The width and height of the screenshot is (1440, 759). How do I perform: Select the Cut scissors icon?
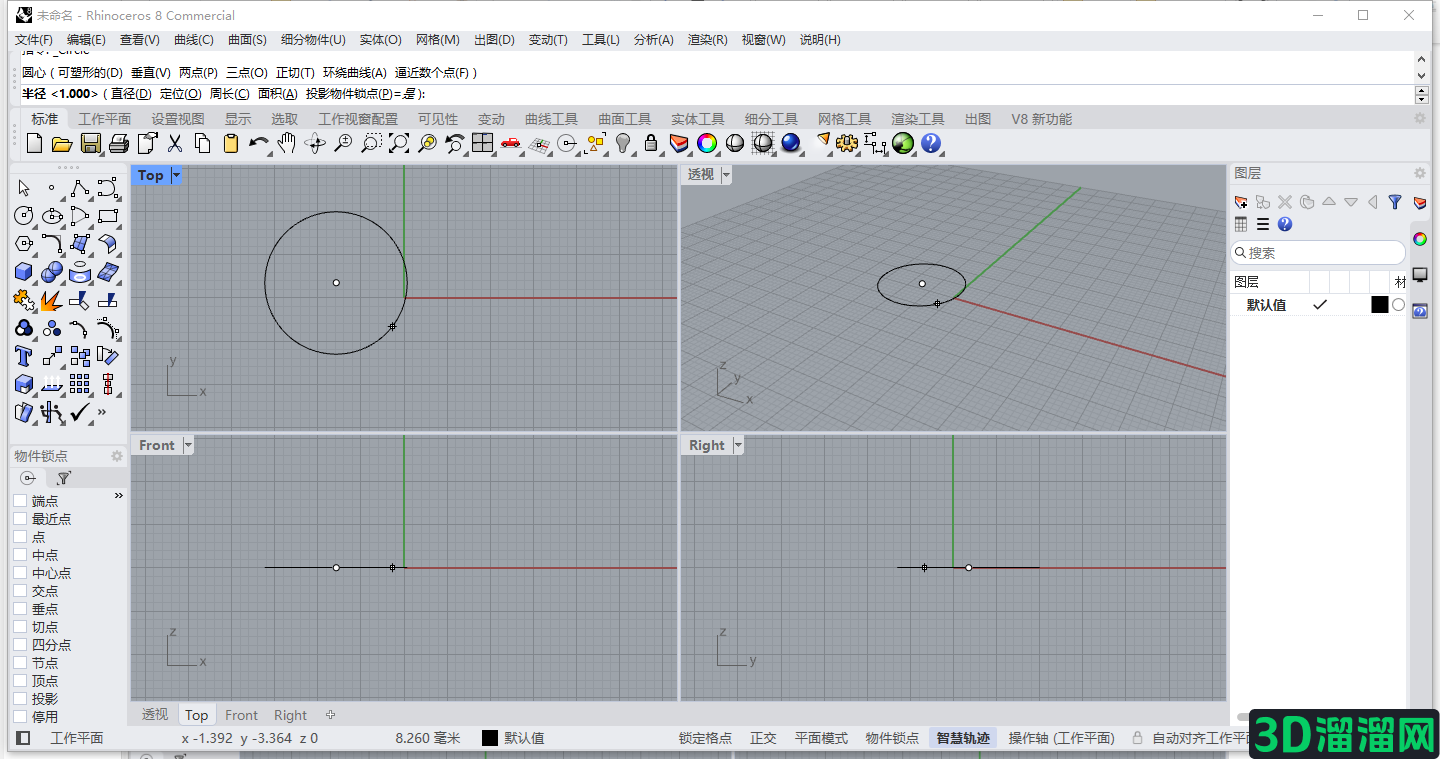(175, 143)
